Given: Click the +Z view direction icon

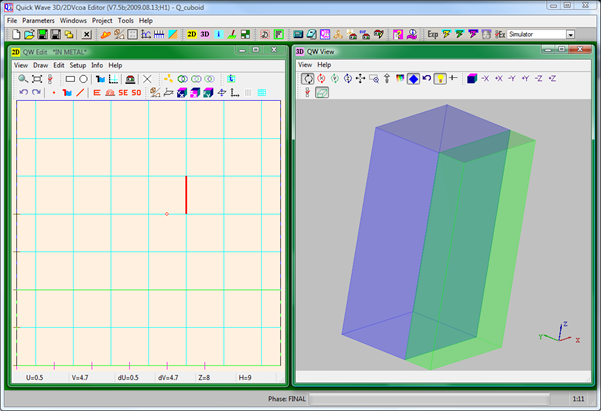Looking at the screenshot, I should click(x=552, y=78).
